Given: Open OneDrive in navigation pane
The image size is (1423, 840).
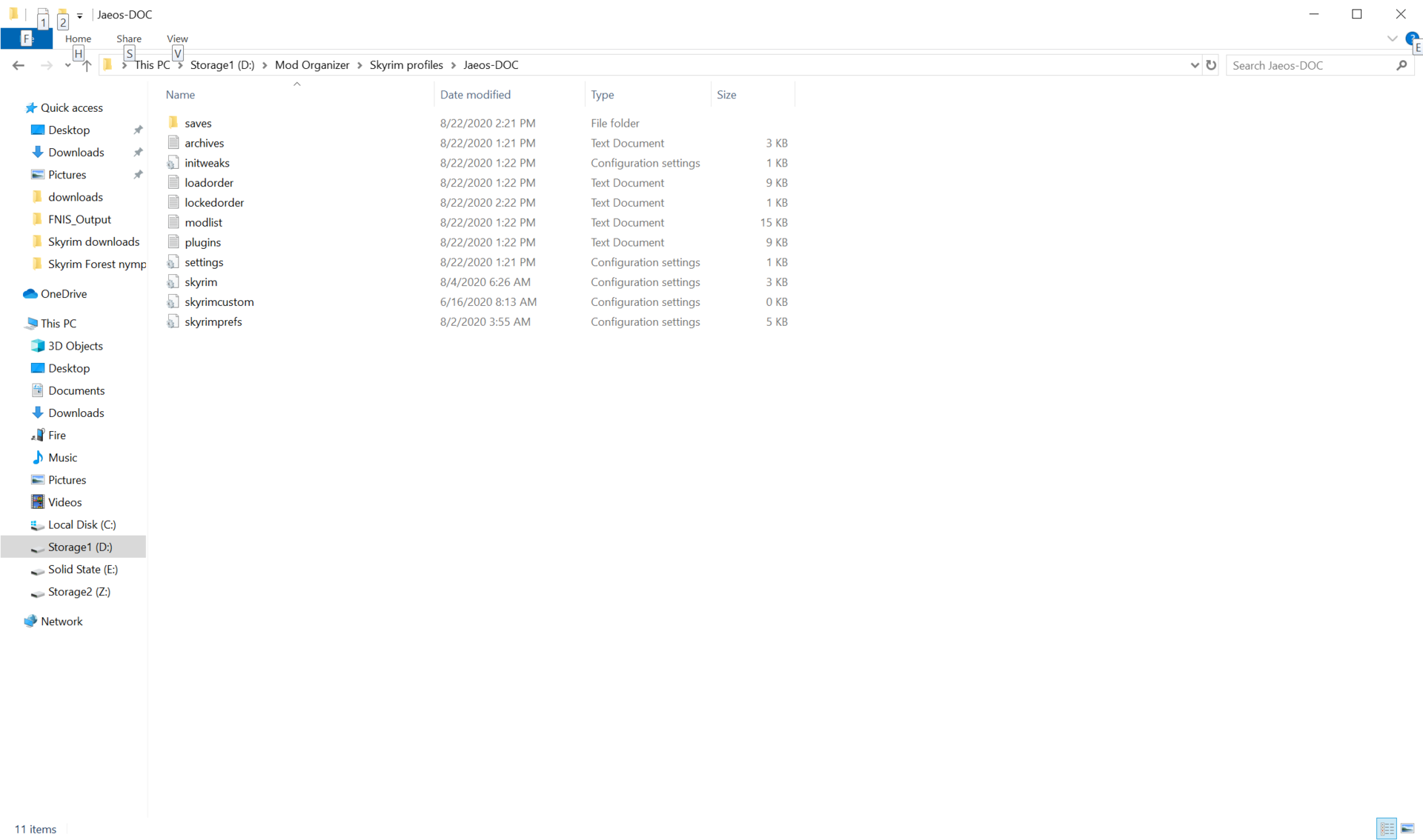Looking at the screenshot, I should pyautogui.click(x=63, y=294).
